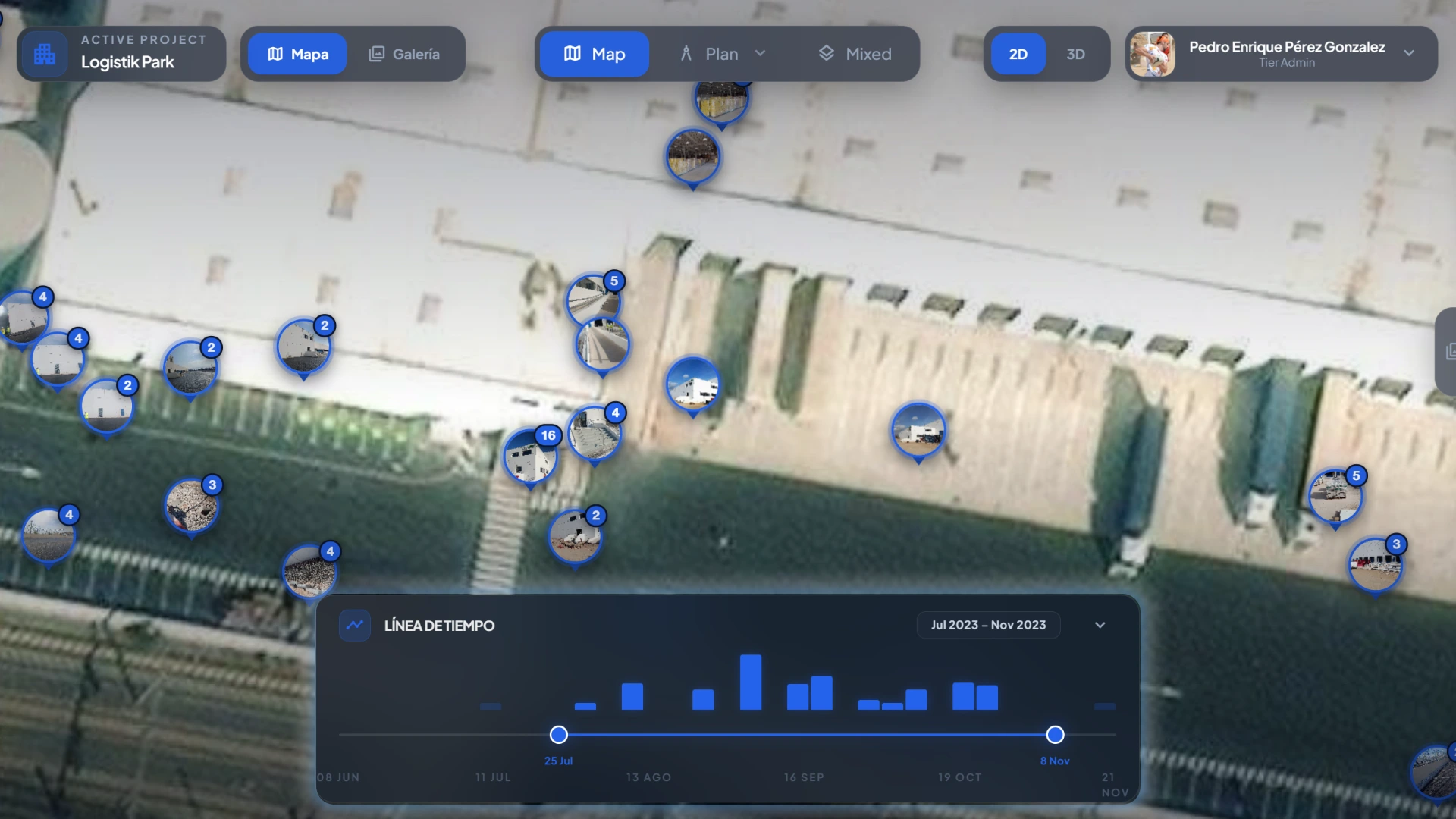Open the side panel tab on right edge
This screenshot has height=819, width=1456.
1446,351
